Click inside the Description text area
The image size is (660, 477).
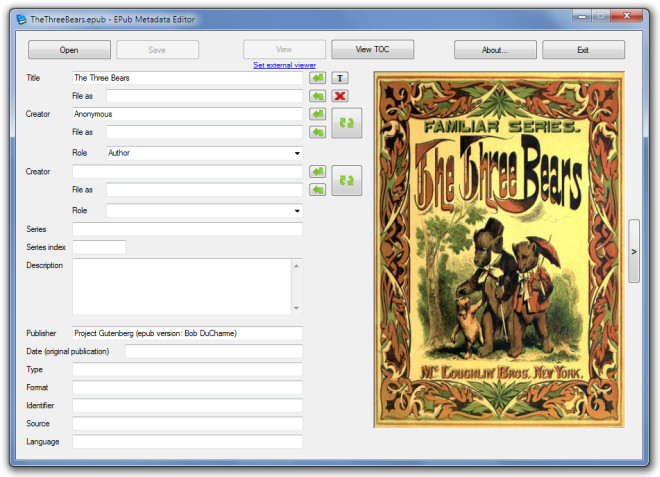(182, 287)
